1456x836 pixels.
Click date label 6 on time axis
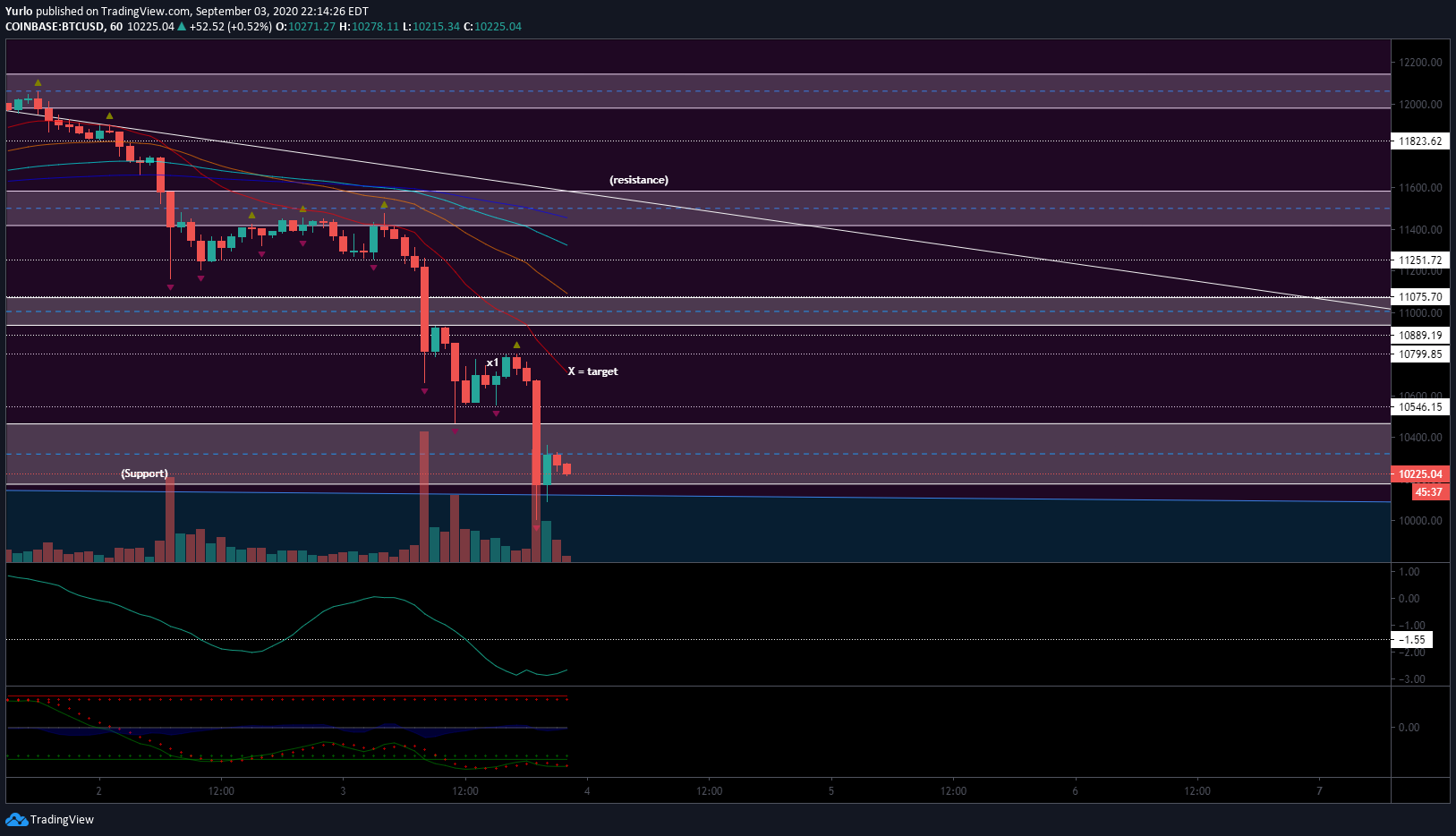click(1075, 791)
